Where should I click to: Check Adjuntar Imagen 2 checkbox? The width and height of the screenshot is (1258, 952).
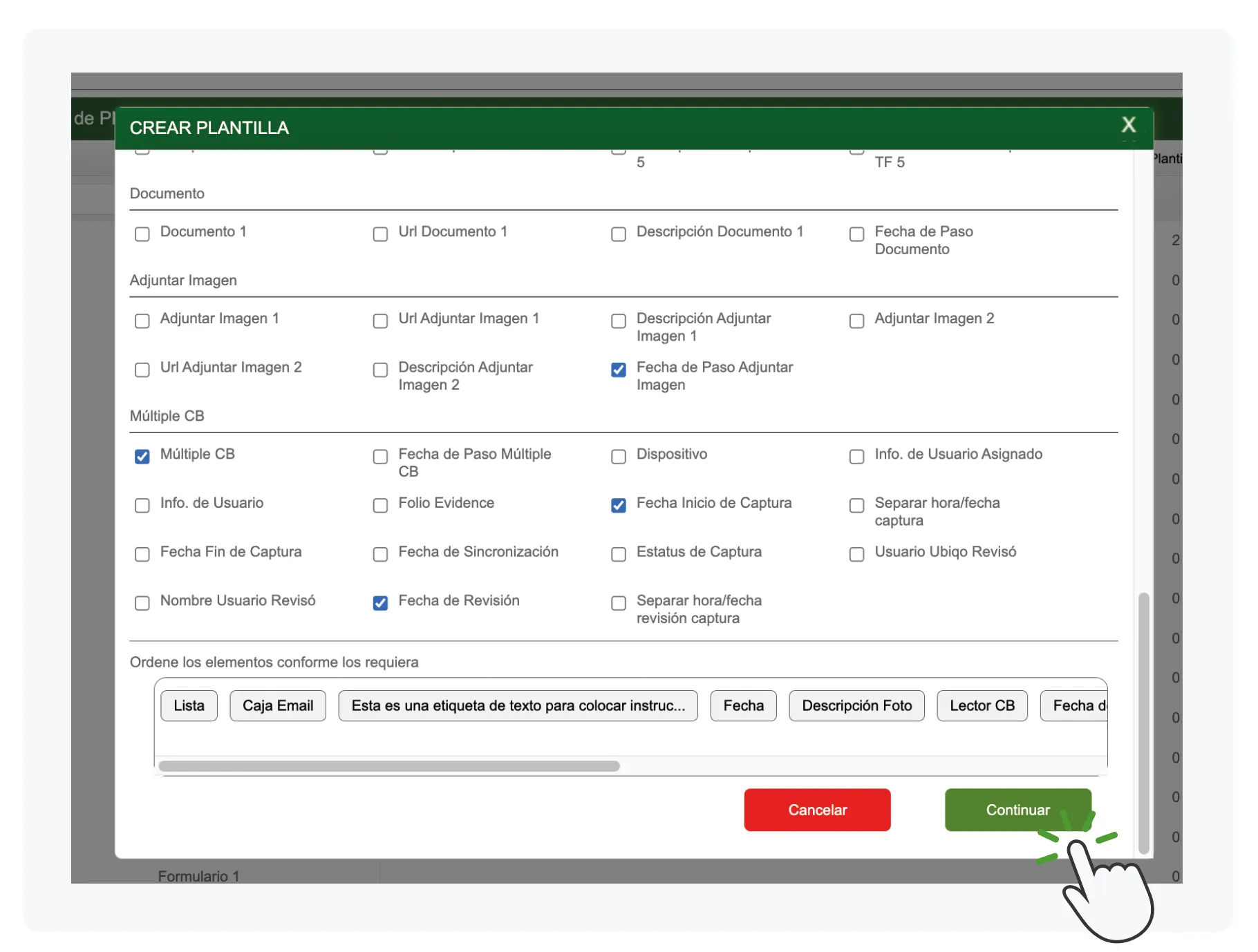(x=856, y=321)
